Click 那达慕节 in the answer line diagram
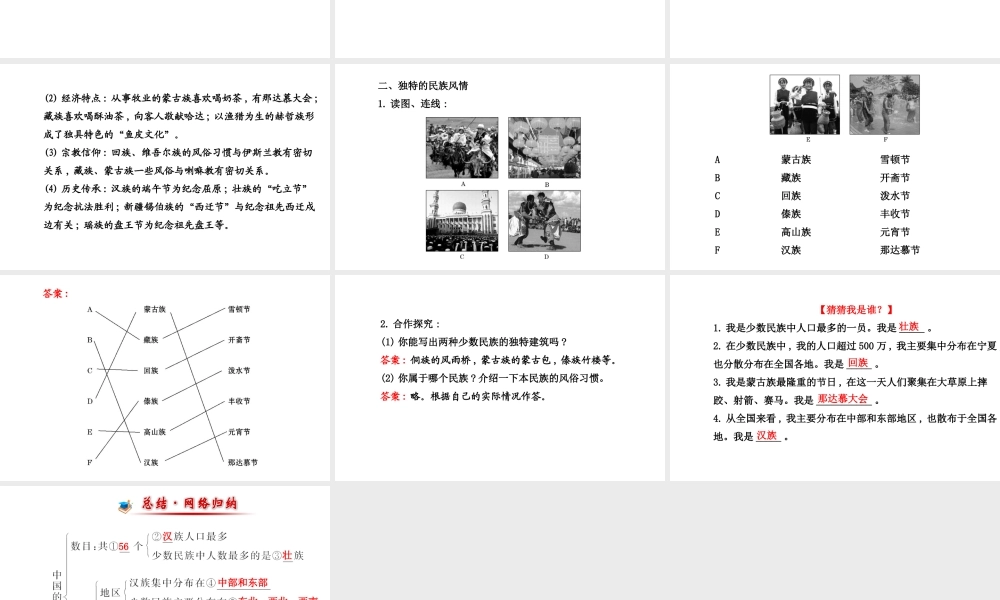The width and height of the screenshot is (1000, 600). [243, 462]
